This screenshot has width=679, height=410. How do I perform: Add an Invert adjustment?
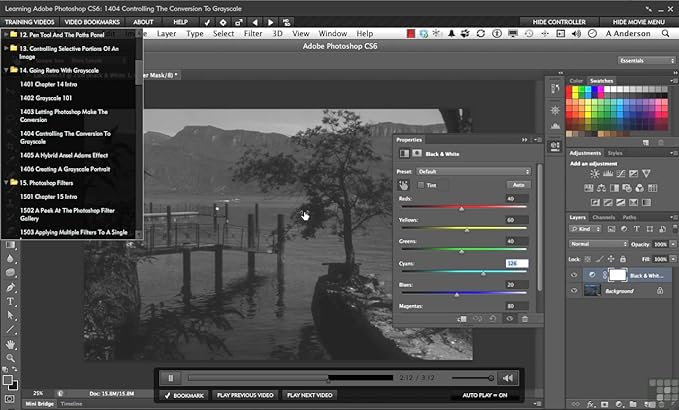(595, 202)
